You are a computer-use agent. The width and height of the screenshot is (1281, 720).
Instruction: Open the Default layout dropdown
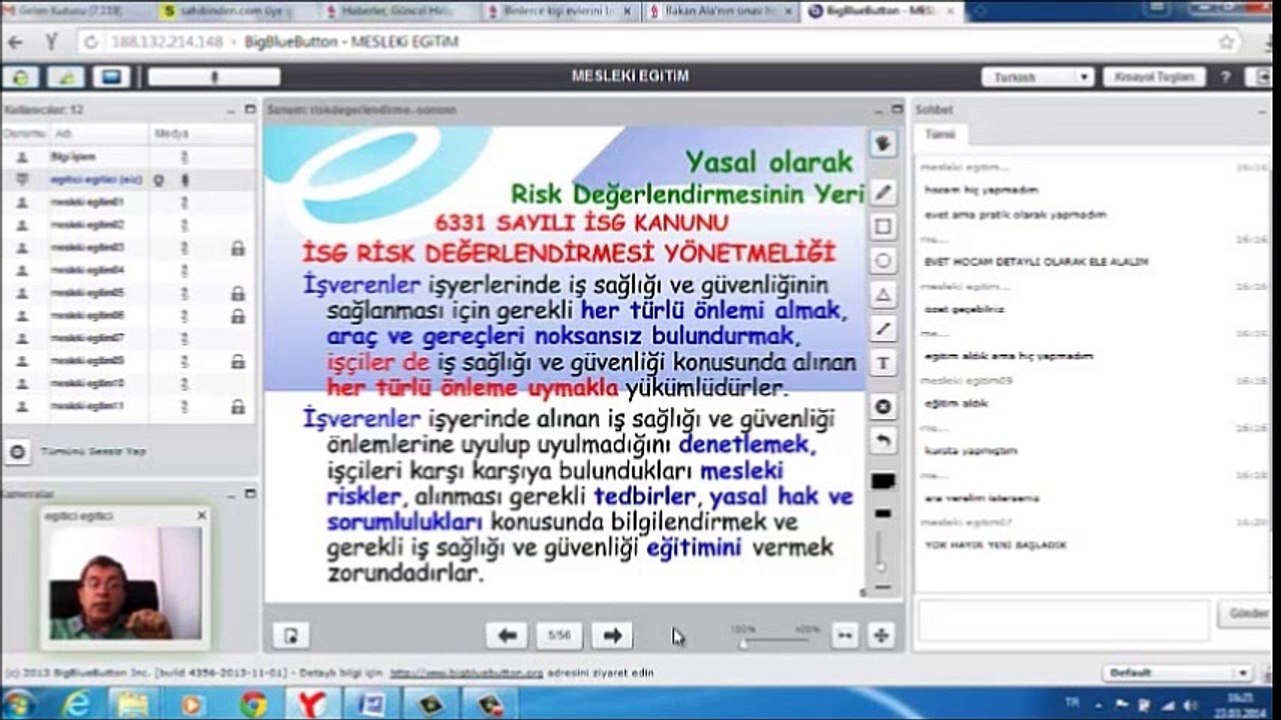[1177, 673]
